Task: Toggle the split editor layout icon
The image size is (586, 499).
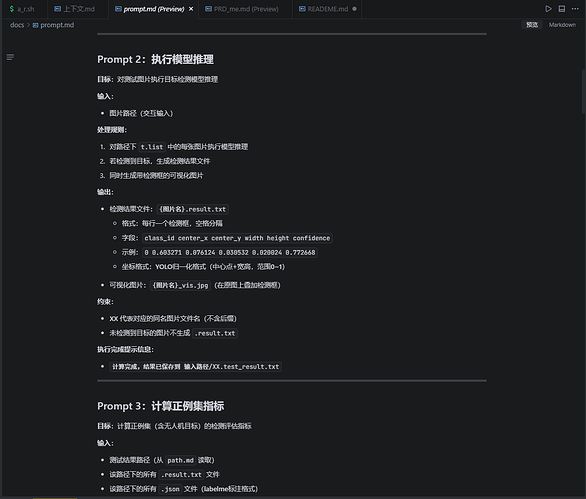Action: click(562, 9)
